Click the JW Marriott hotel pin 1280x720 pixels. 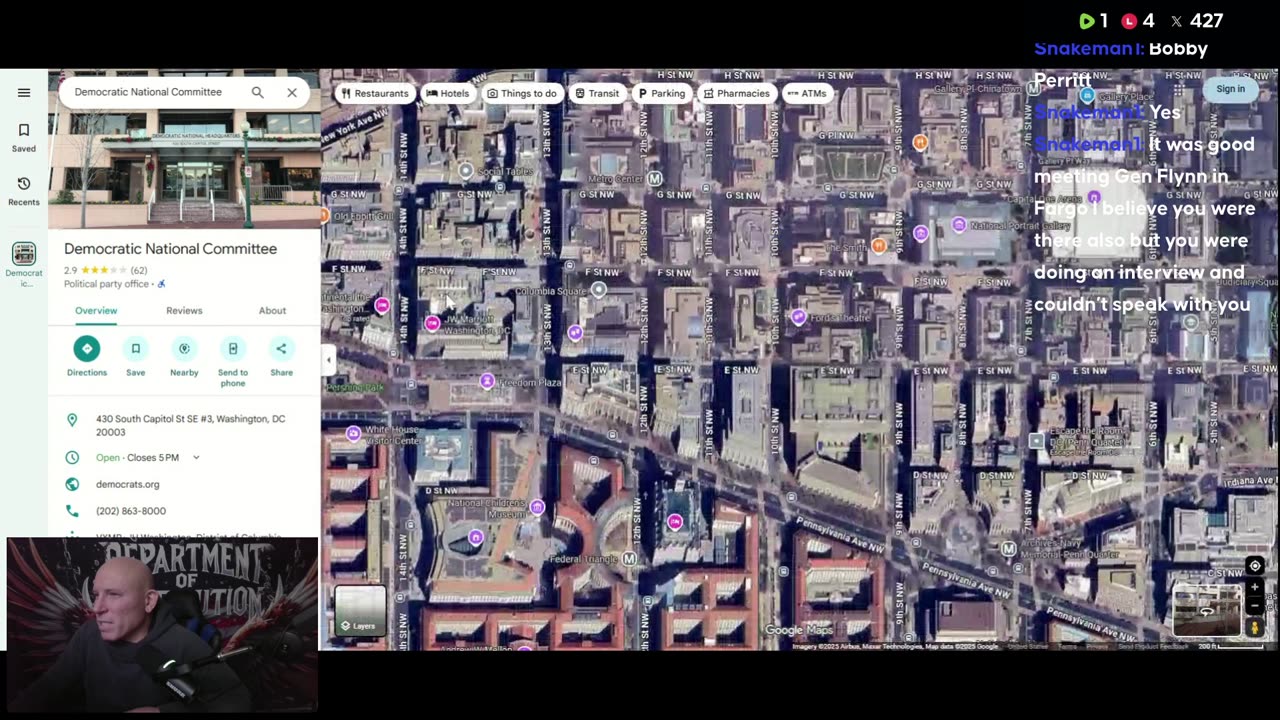click(432, 323)
